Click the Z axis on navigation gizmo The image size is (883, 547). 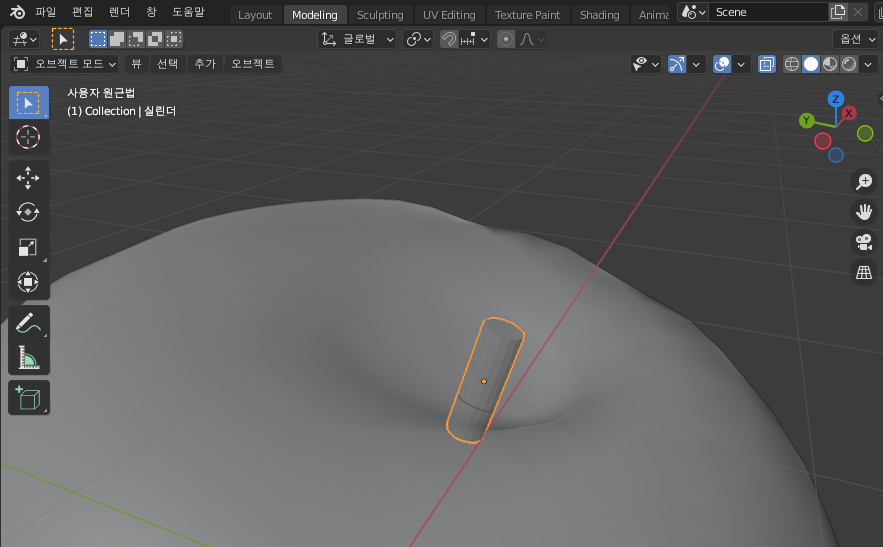(836, 99)
